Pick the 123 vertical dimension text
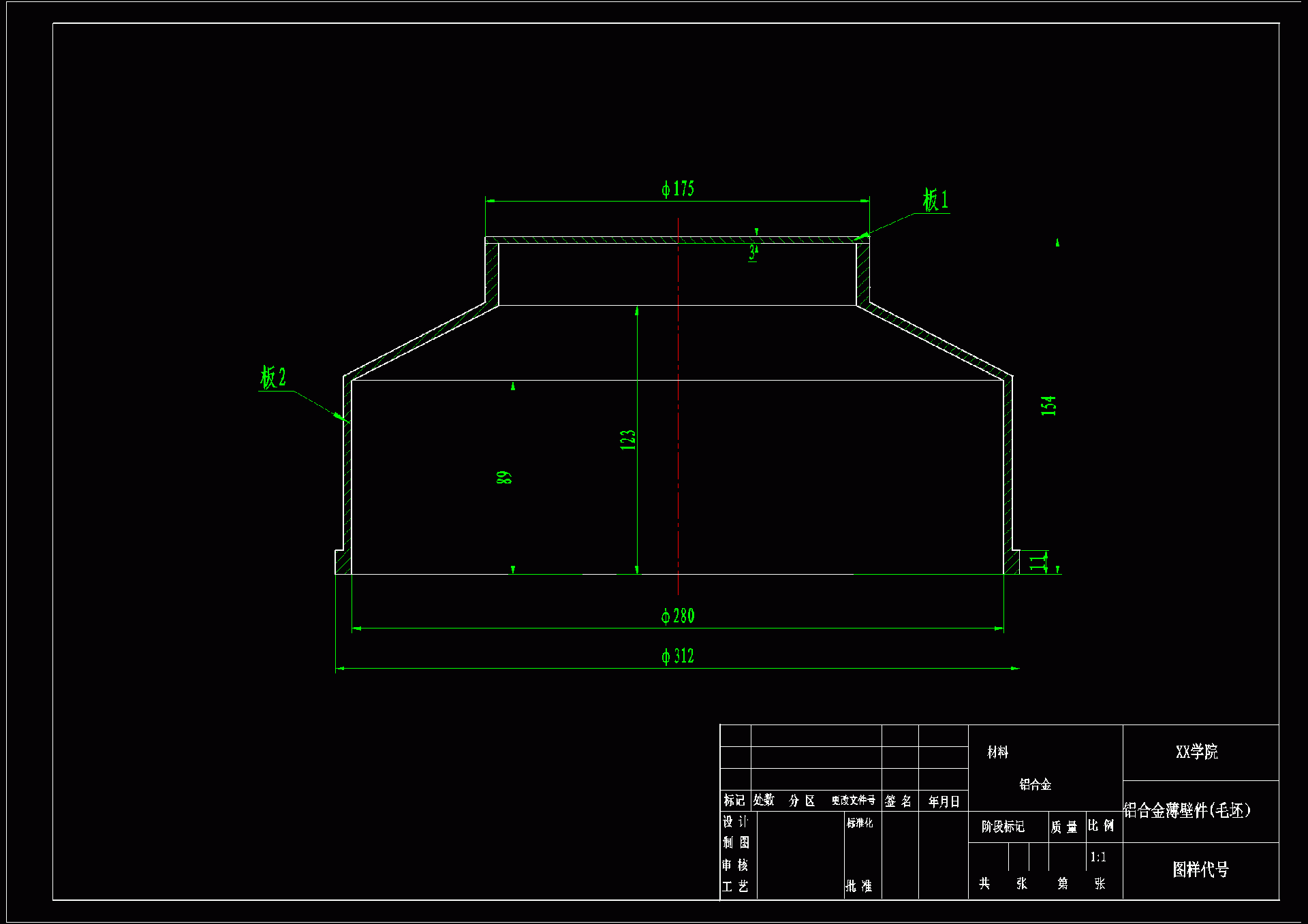The height and width of the screenshot is (924, 1308). tap(627, 440)
